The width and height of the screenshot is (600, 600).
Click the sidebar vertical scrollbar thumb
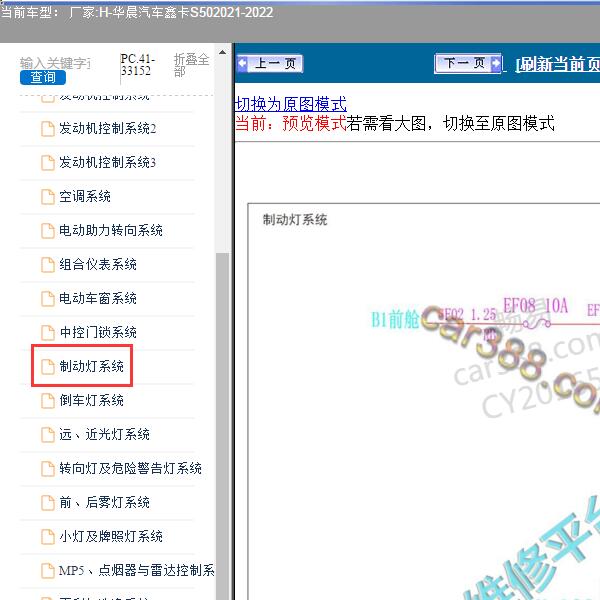(222, 426)
